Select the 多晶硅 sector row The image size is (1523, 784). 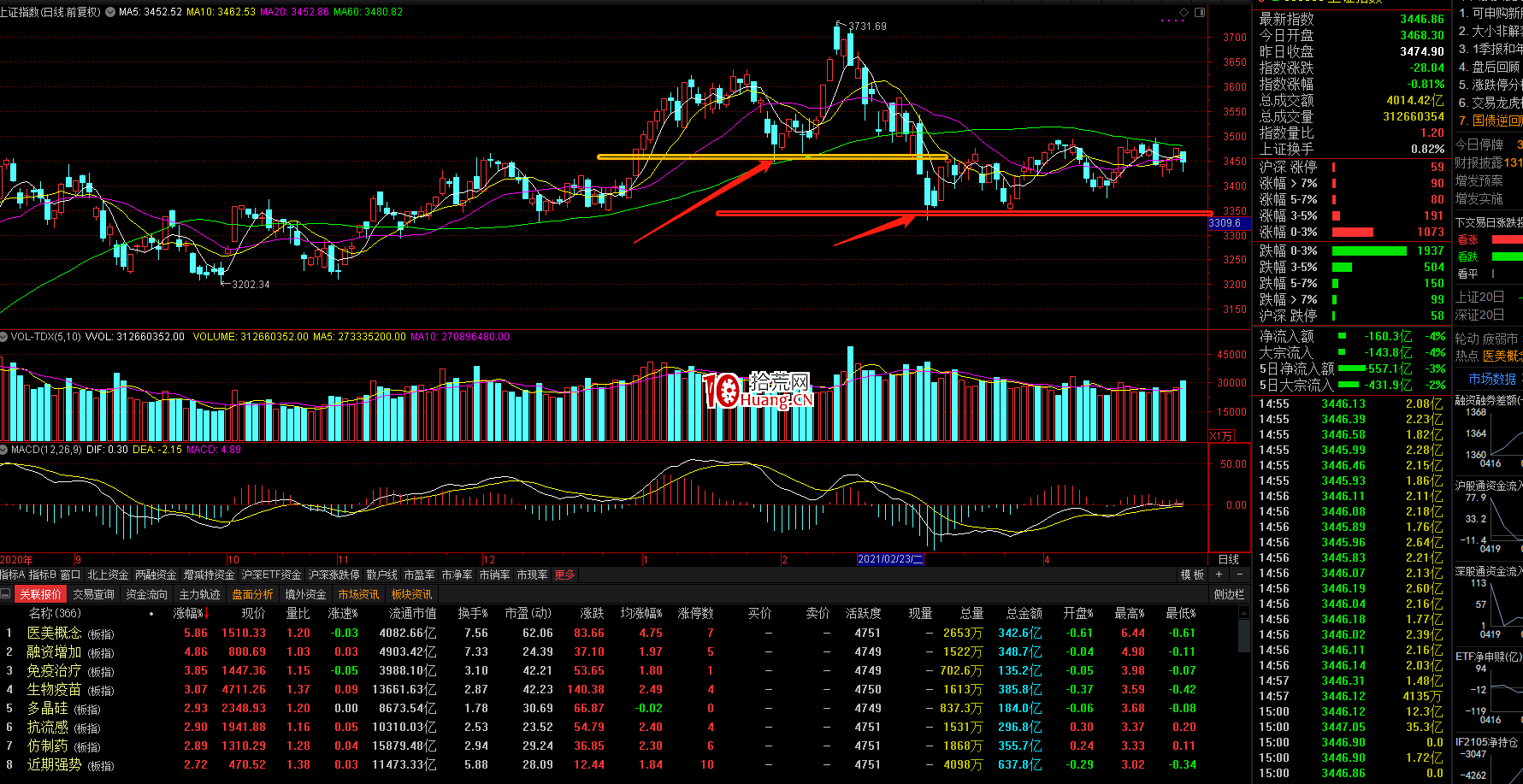pyautogui.click(x=620, y=708)
